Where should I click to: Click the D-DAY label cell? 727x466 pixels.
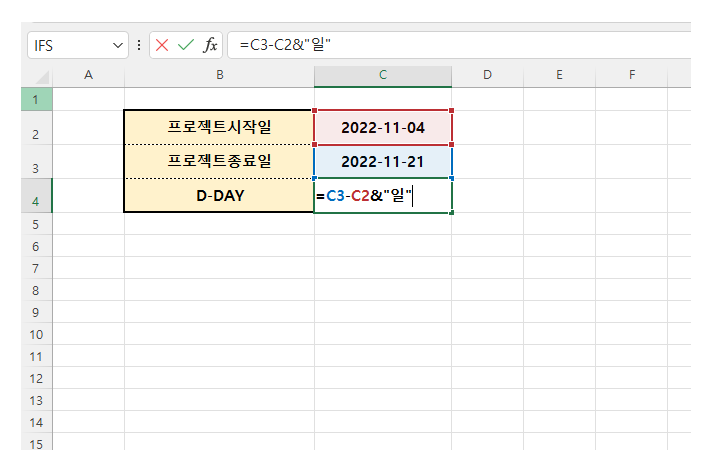219,196
